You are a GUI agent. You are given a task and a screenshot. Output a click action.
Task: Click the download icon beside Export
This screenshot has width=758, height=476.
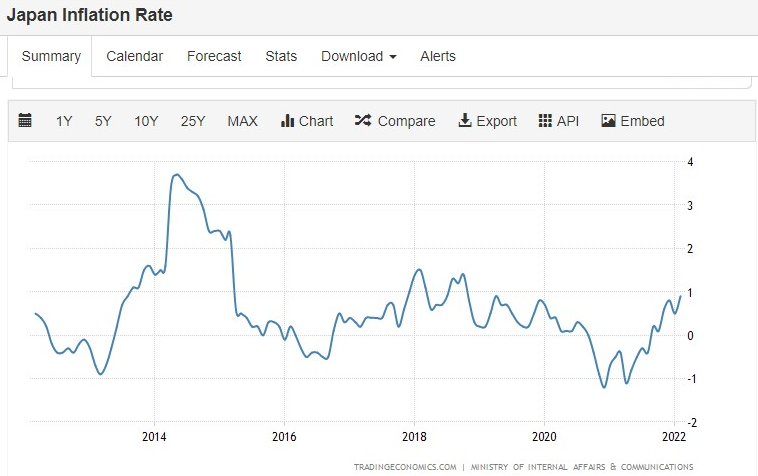coord(465,120)
